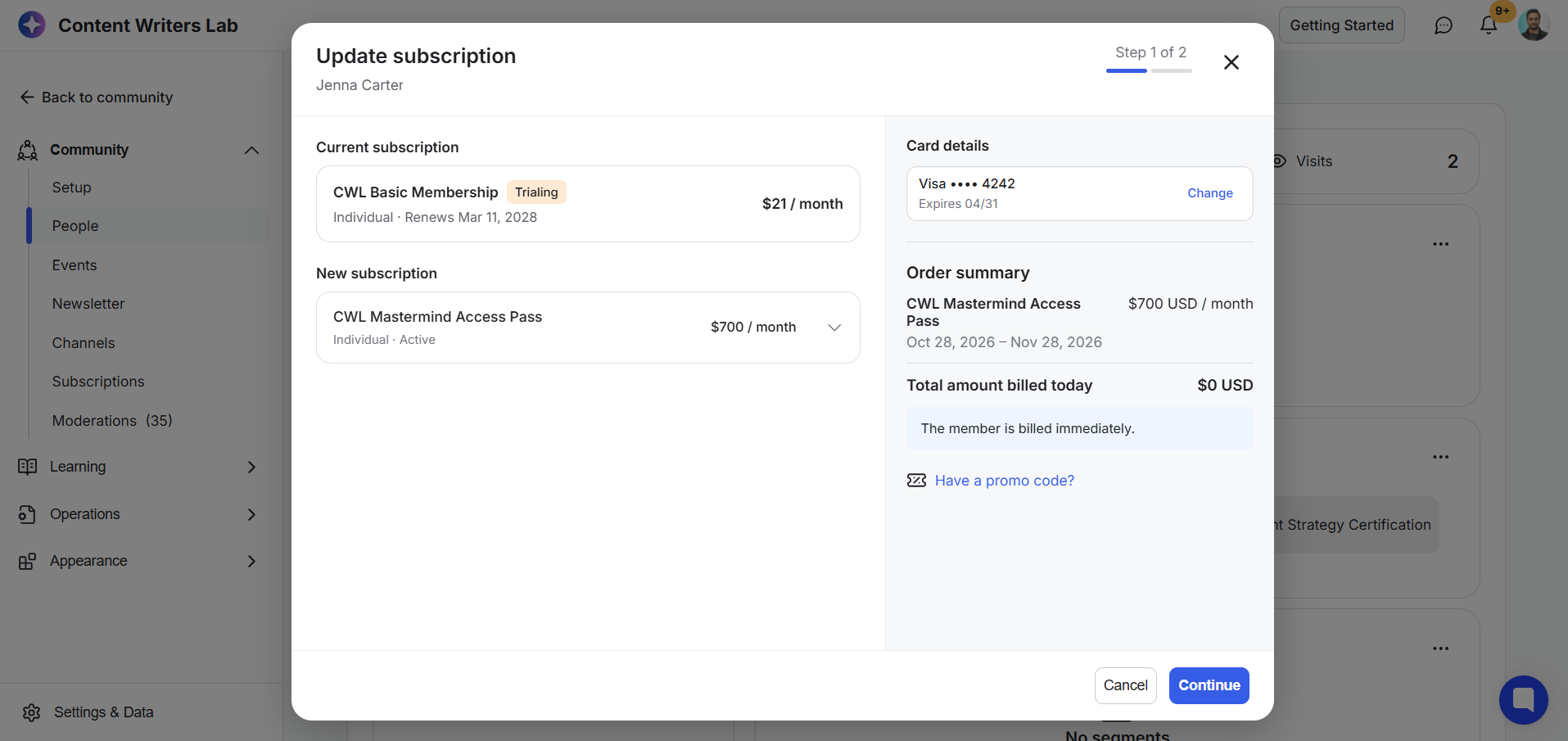Screen dimensions: 1568x741
Task: Open Events in sidebar
Action: (x=75, y=265)
